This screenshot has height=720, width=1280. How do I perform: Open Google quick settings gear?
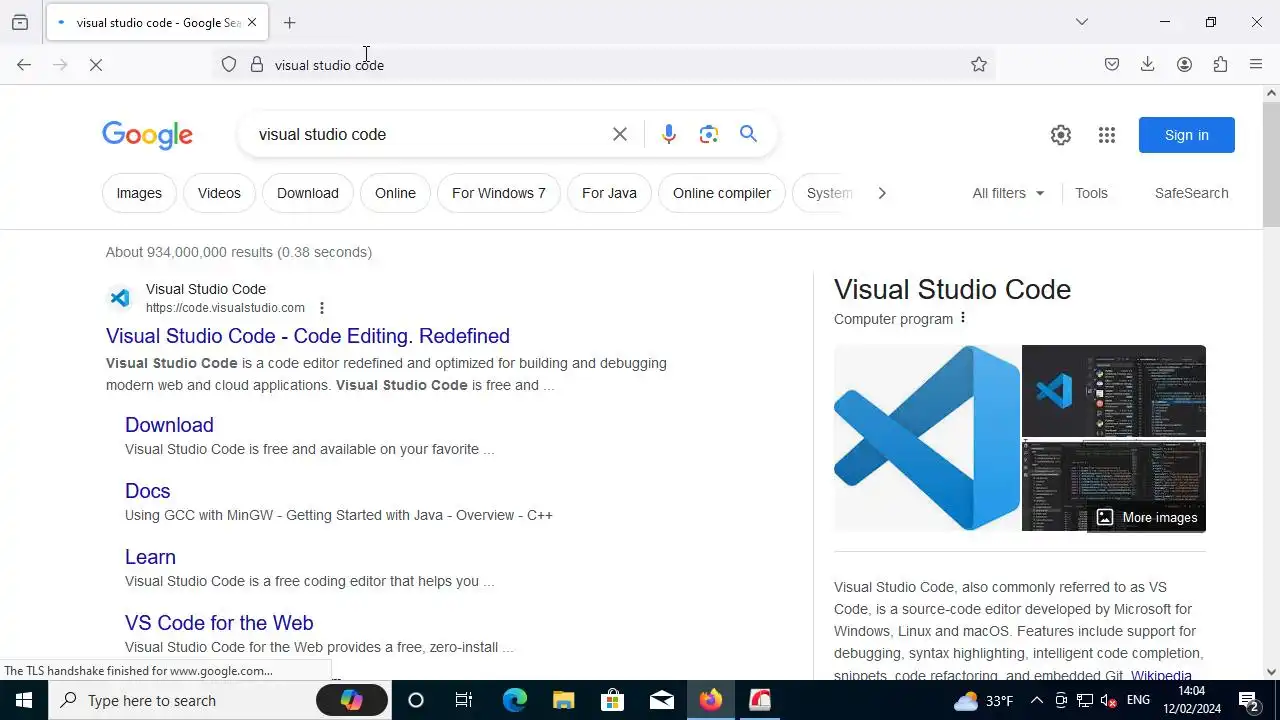pyautogui.click(x=1061, y=135)
